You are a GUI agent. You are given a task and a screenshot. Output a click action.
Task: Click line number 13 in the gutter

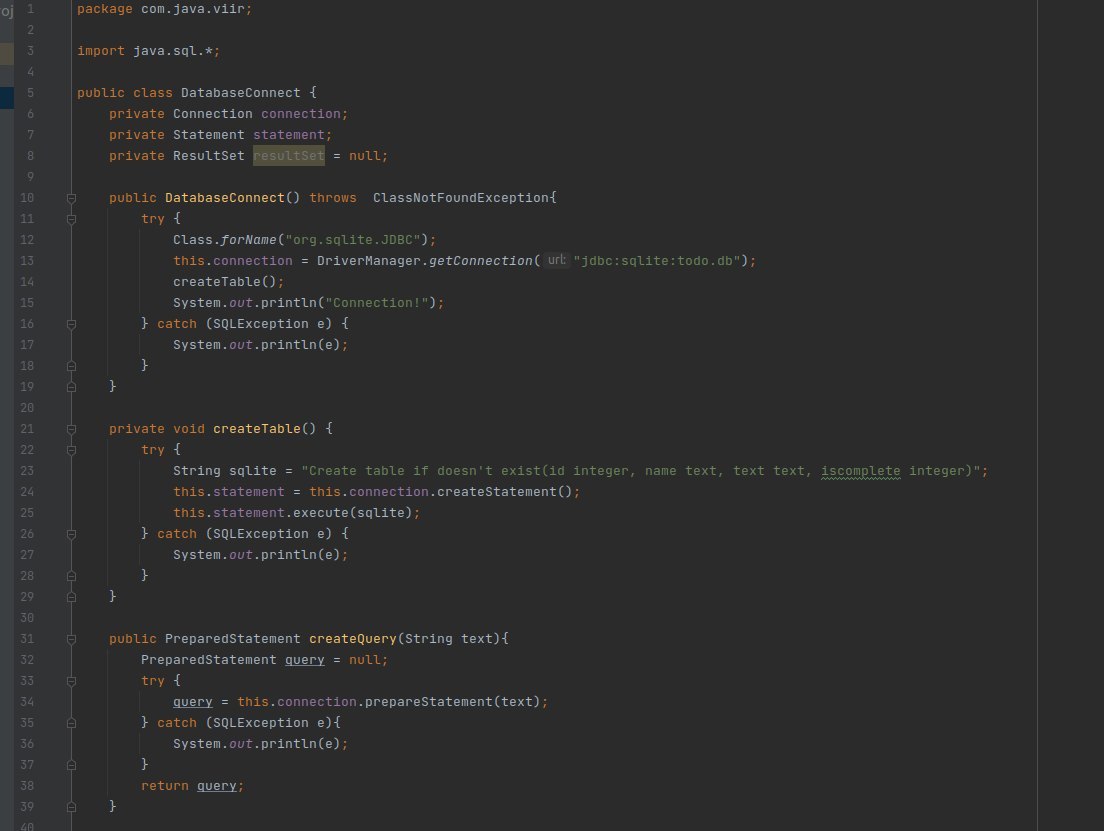pos(27,261)
